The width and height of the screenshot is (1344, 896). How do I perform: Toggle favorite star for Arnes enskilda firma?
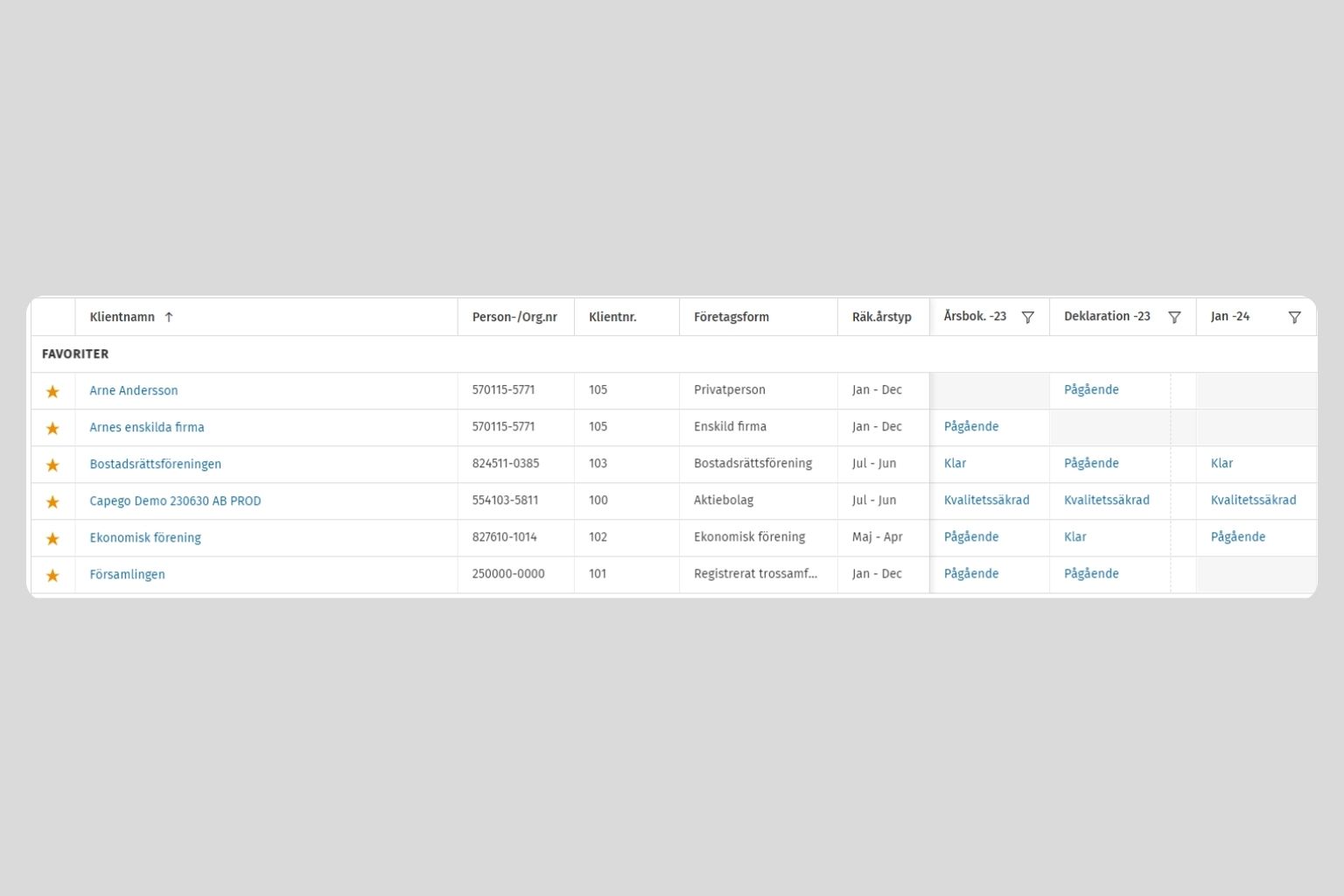(52, 428)
